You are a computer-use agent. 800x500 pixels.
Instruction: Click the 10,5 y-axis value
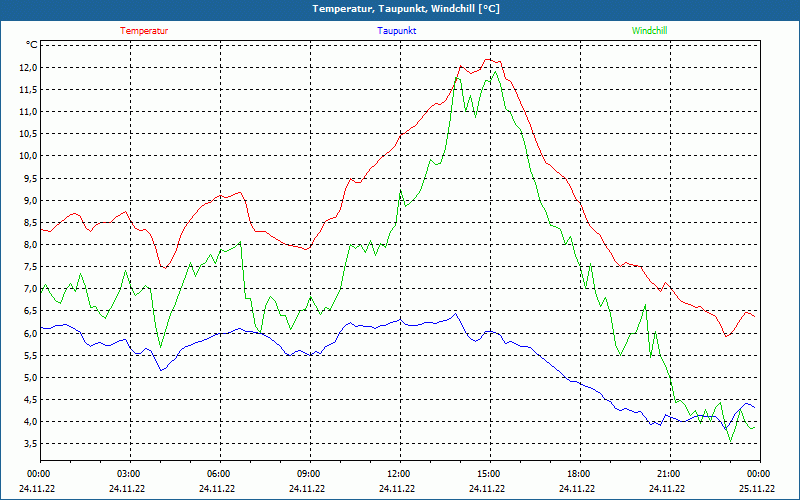[29, 134]
